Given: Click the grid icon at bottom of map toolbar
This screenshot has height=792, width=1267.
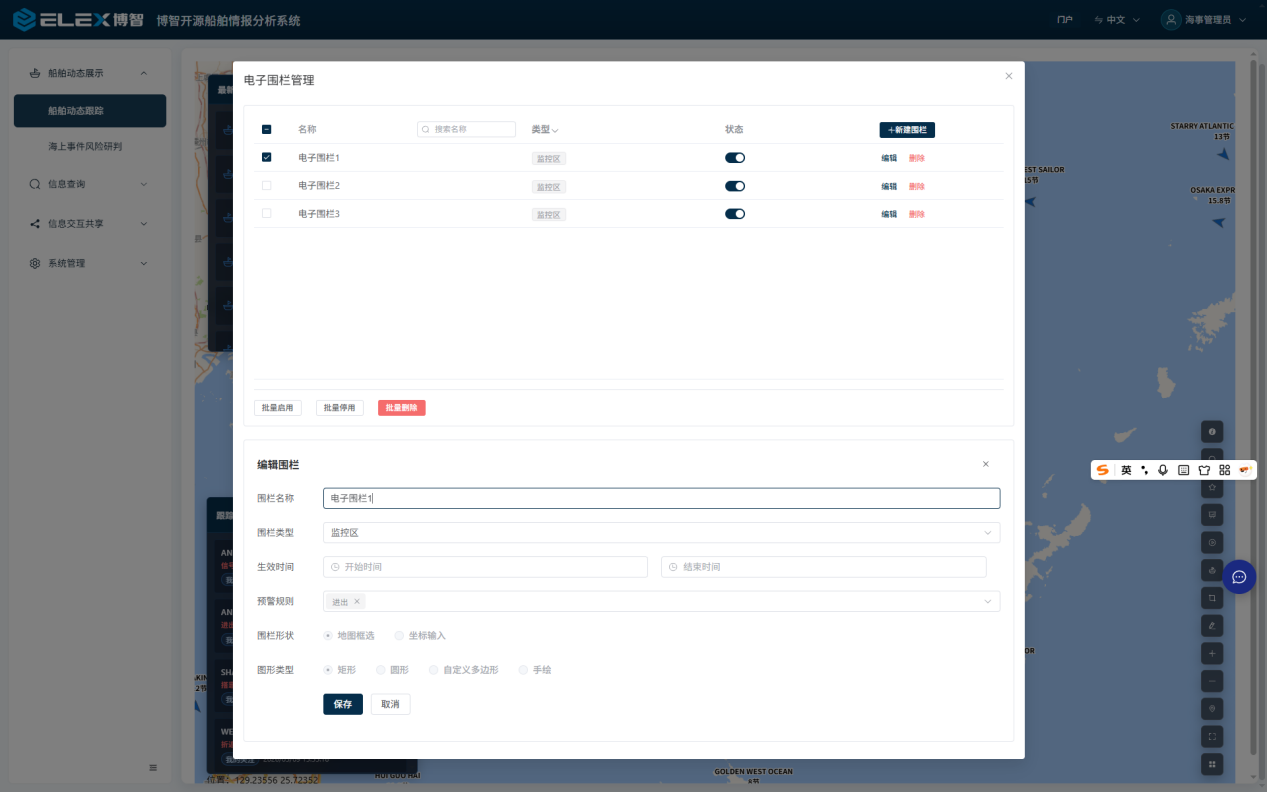Looking at the screenshot, I should click(x=1212, y=764).
